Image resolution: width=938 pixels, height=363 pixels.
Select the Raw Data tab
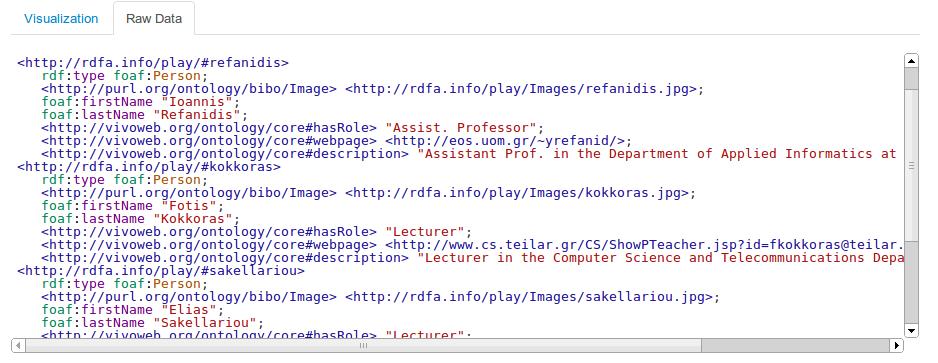point(154,19)
